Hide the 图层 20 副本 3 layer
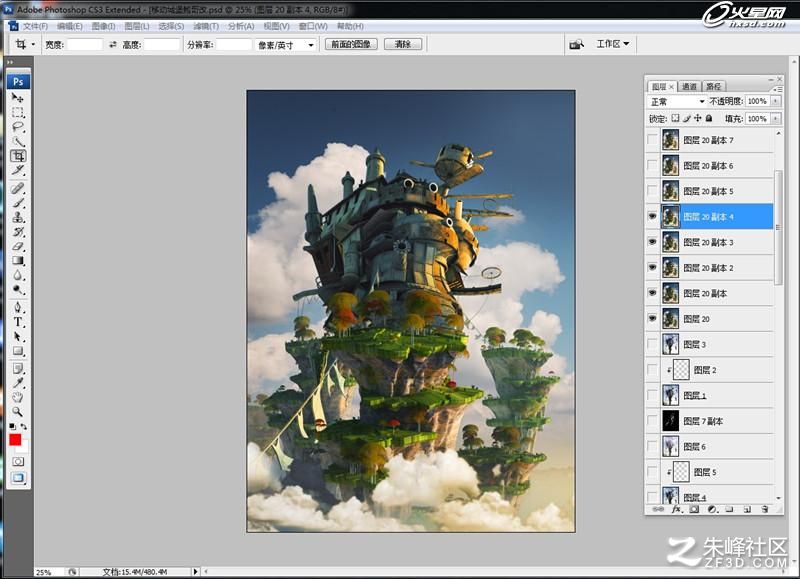Viewport: 800px width, 579px height. [x=653, y=242]
